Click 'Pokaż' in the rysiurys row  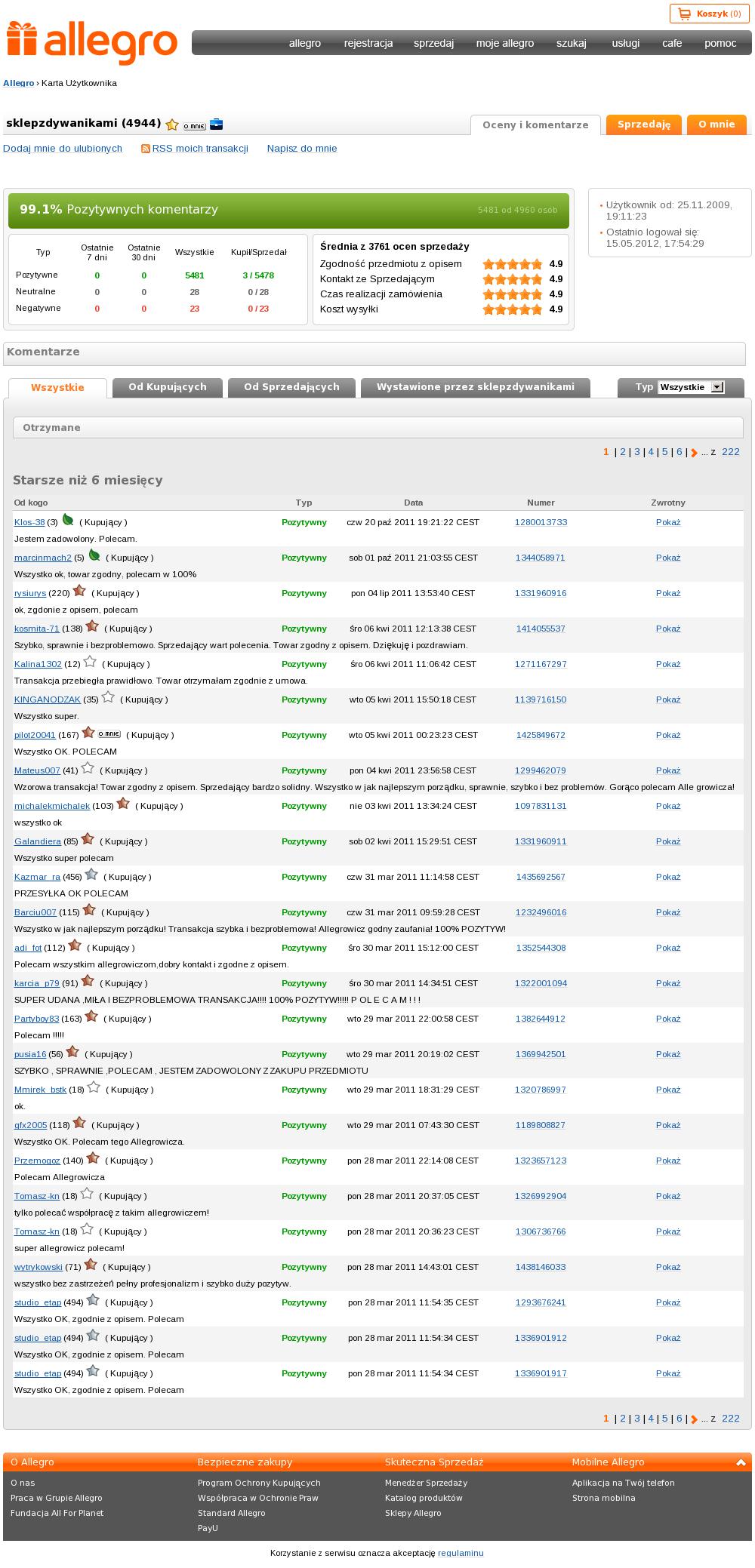point(668,593)
